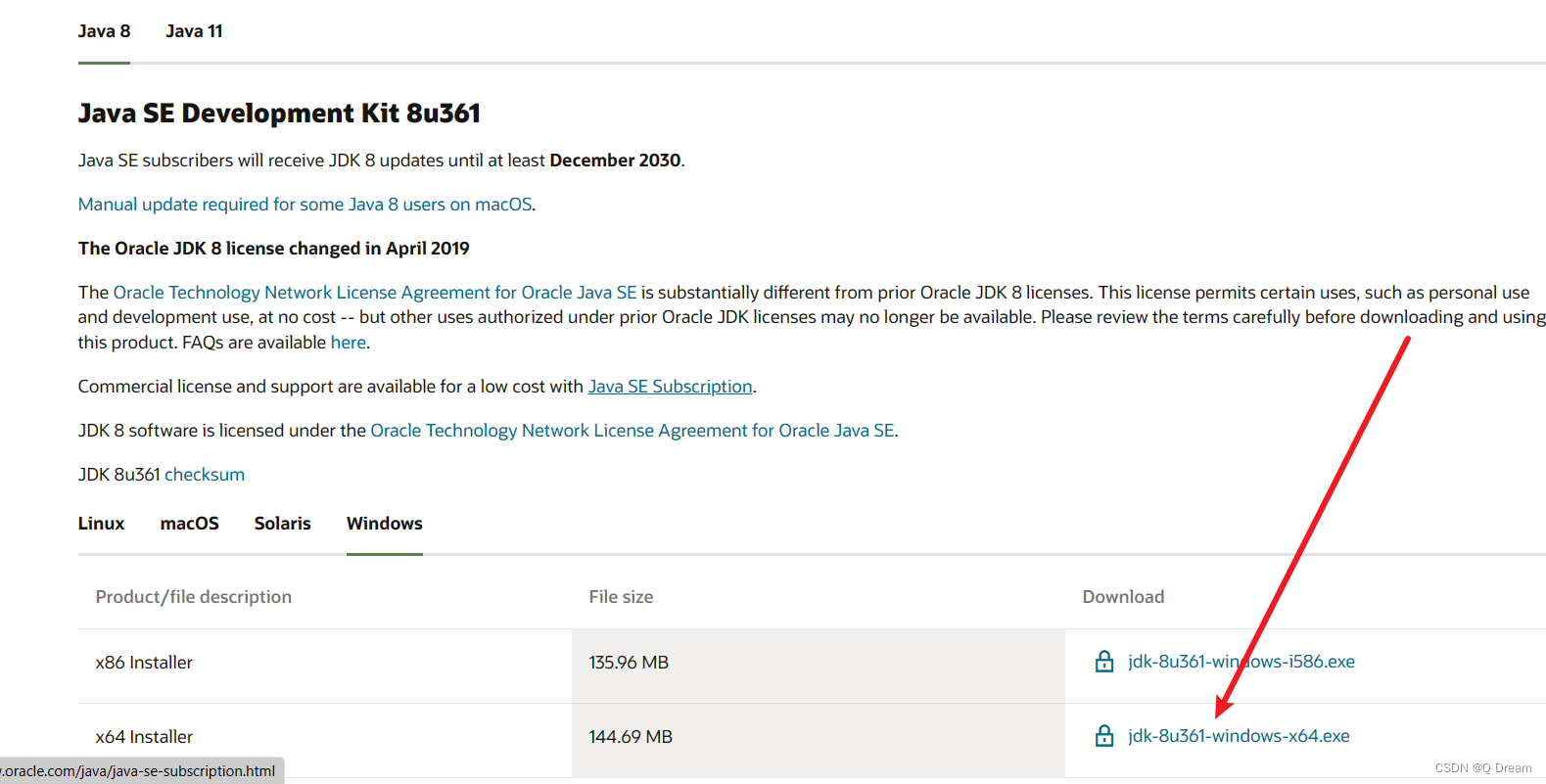This screenshot has width=1546, height=784.
Task: Switch to the macOS downloads tab
Action: point(189,524)
